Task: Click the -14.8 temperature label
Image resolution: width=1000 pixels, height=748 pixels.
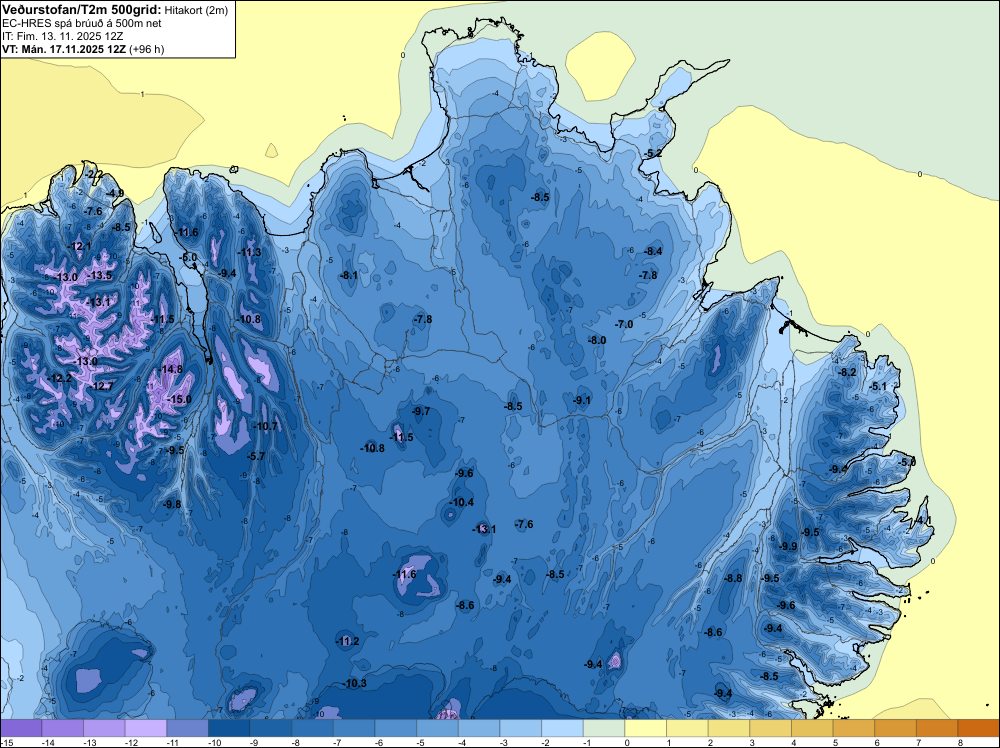Action: [x=171, y=369]
